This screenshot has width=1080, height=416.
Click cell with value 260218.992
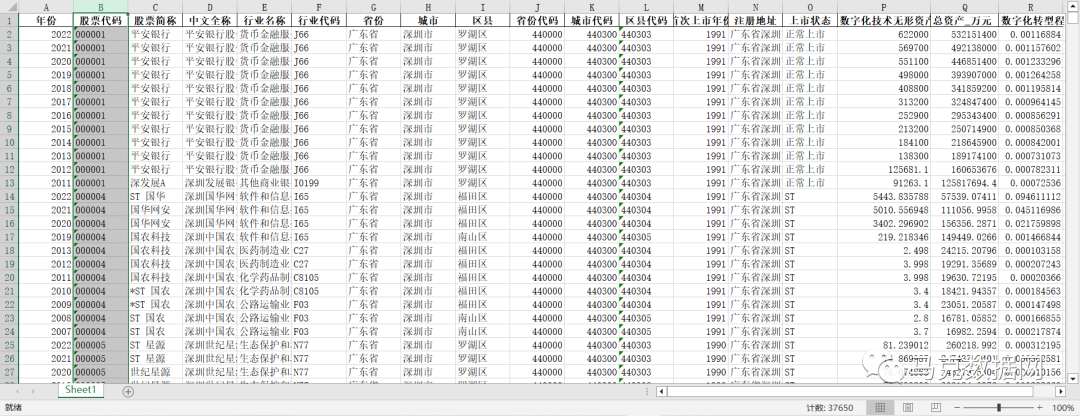click(964, 345)
